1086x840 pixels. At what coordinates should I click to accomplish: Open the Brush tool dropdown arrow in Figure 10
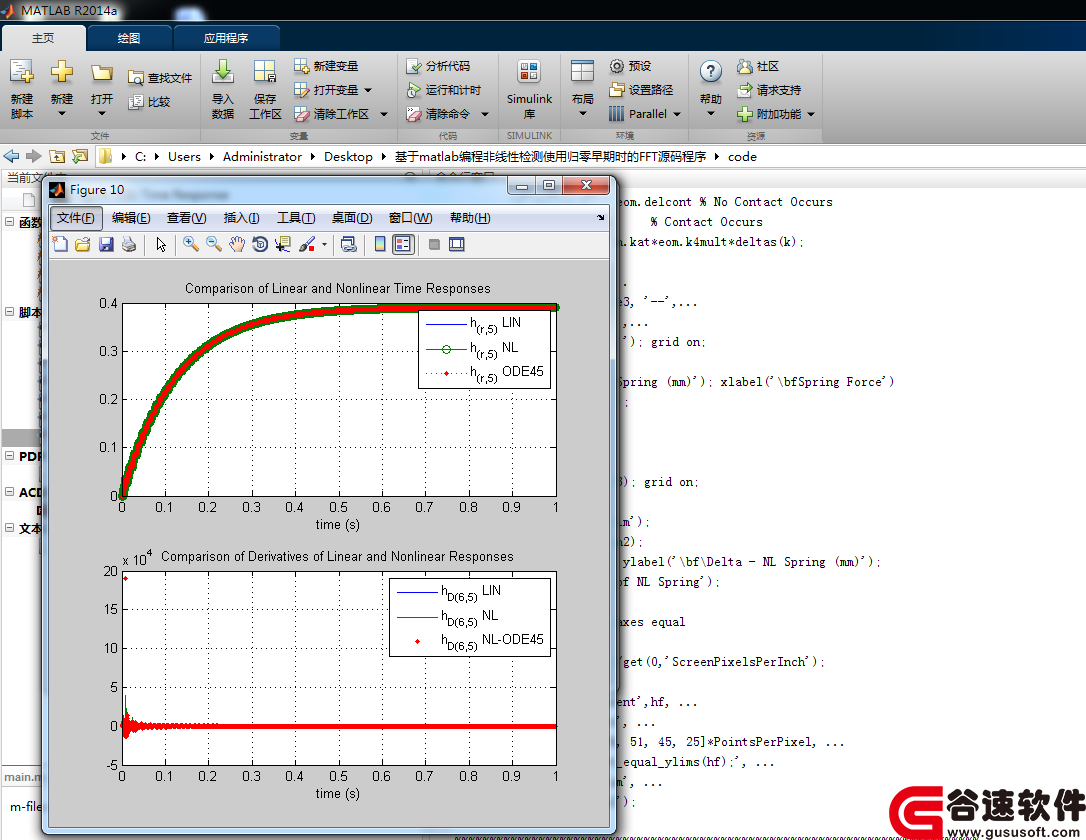324,244
